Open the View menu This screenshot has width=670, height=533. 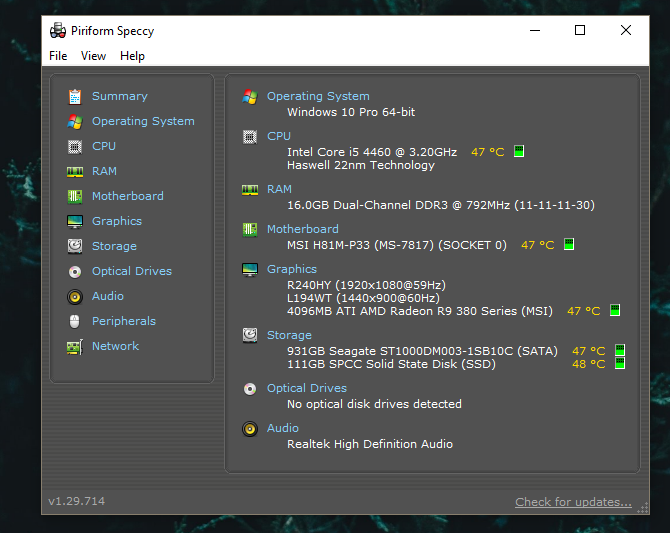pos(93,56)
